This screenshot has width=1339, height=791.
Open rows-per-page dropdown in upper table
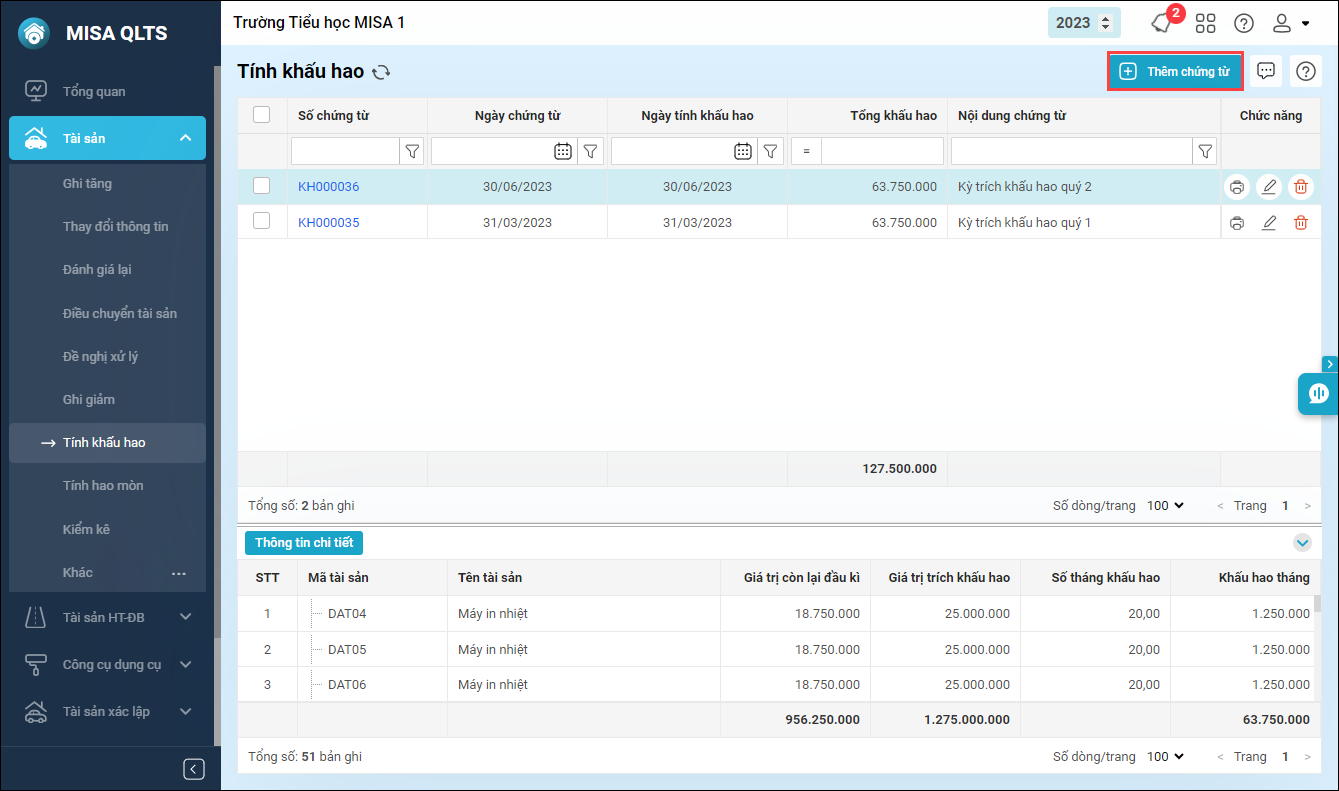[x=1165, y=506]
